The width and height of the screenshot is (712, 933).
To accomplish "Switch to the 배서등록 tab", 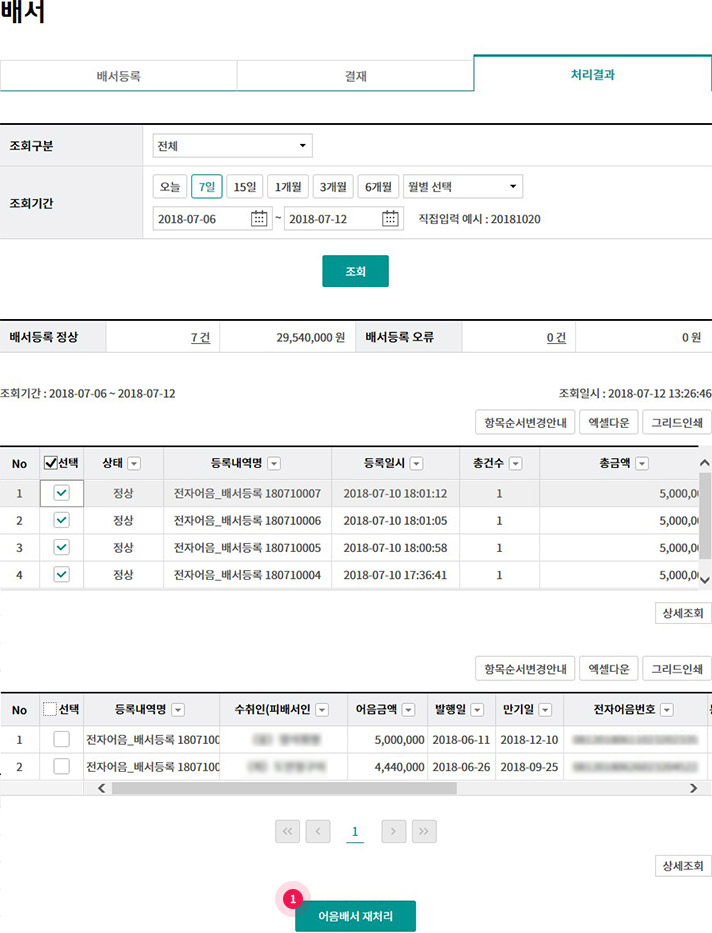I will pyautogui.click(x=118, y=76).
